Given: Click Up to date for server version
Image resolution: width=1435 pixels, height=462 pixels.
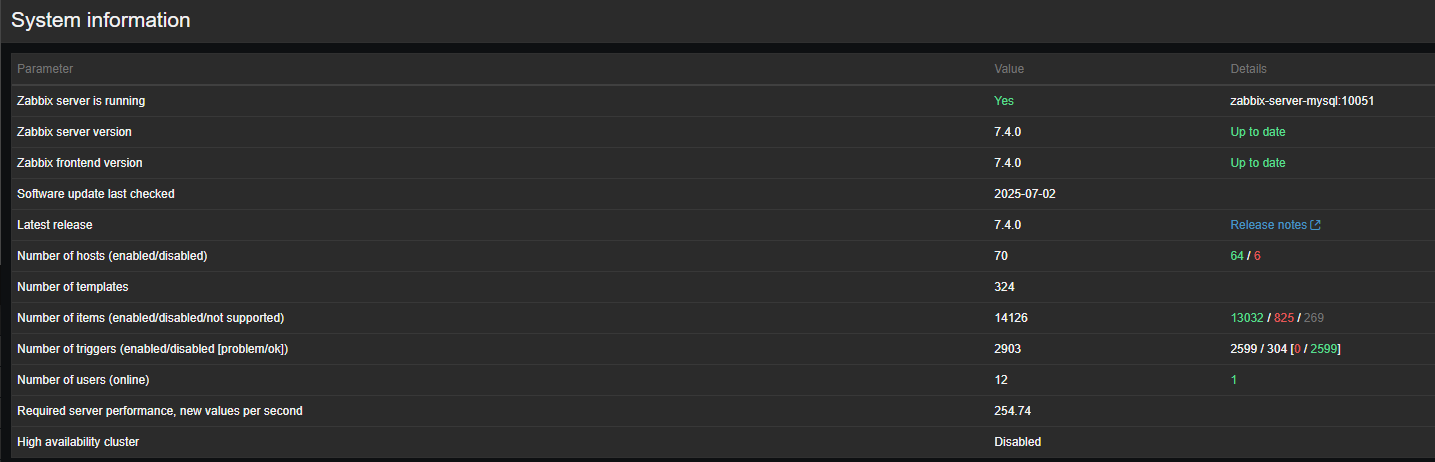Looking at the screenshot, I should (1258, 132).
